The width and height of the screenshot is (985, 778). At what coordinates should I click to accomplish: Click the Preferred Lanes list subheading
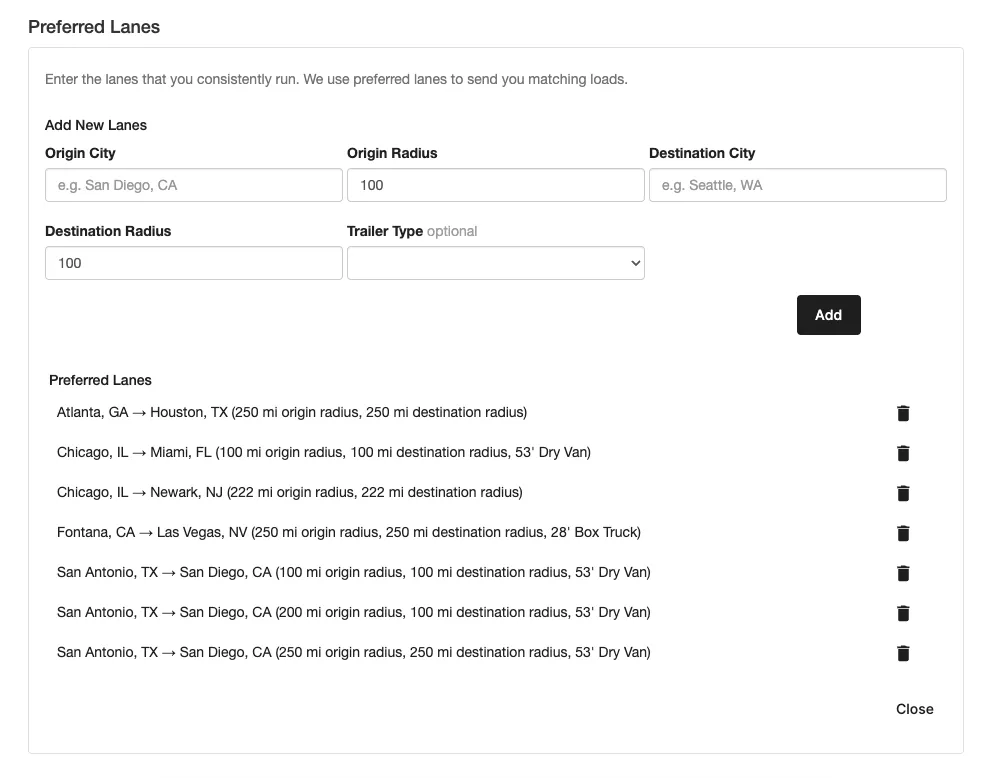point(101,380)
